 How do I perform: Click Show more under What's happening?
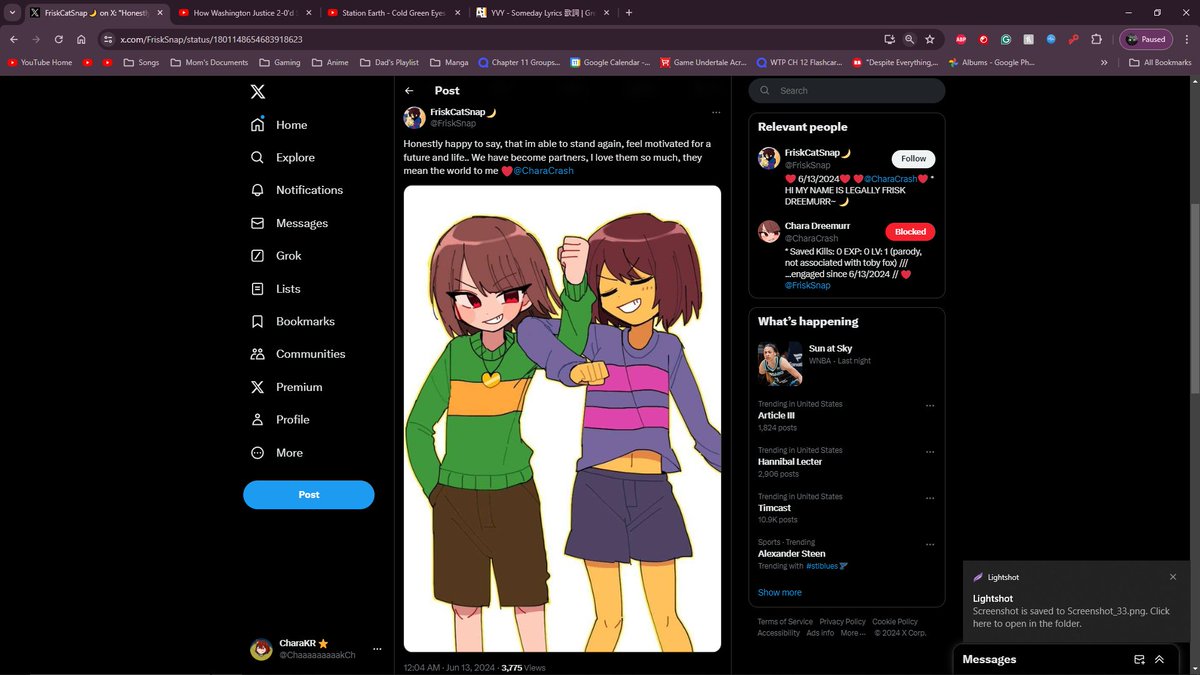779,592
